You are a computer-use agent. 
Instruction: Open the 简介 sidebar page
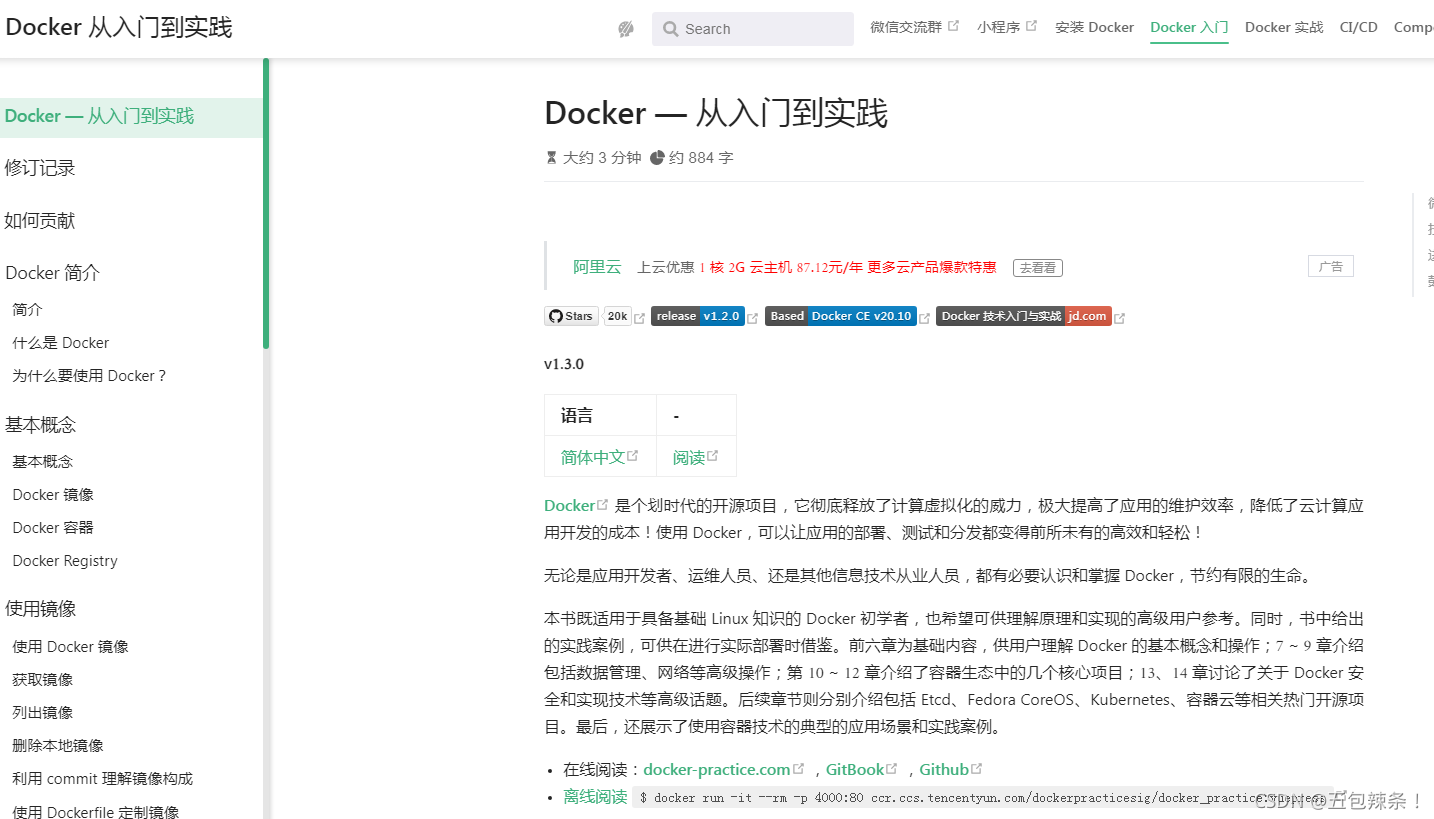coord(28,310)
